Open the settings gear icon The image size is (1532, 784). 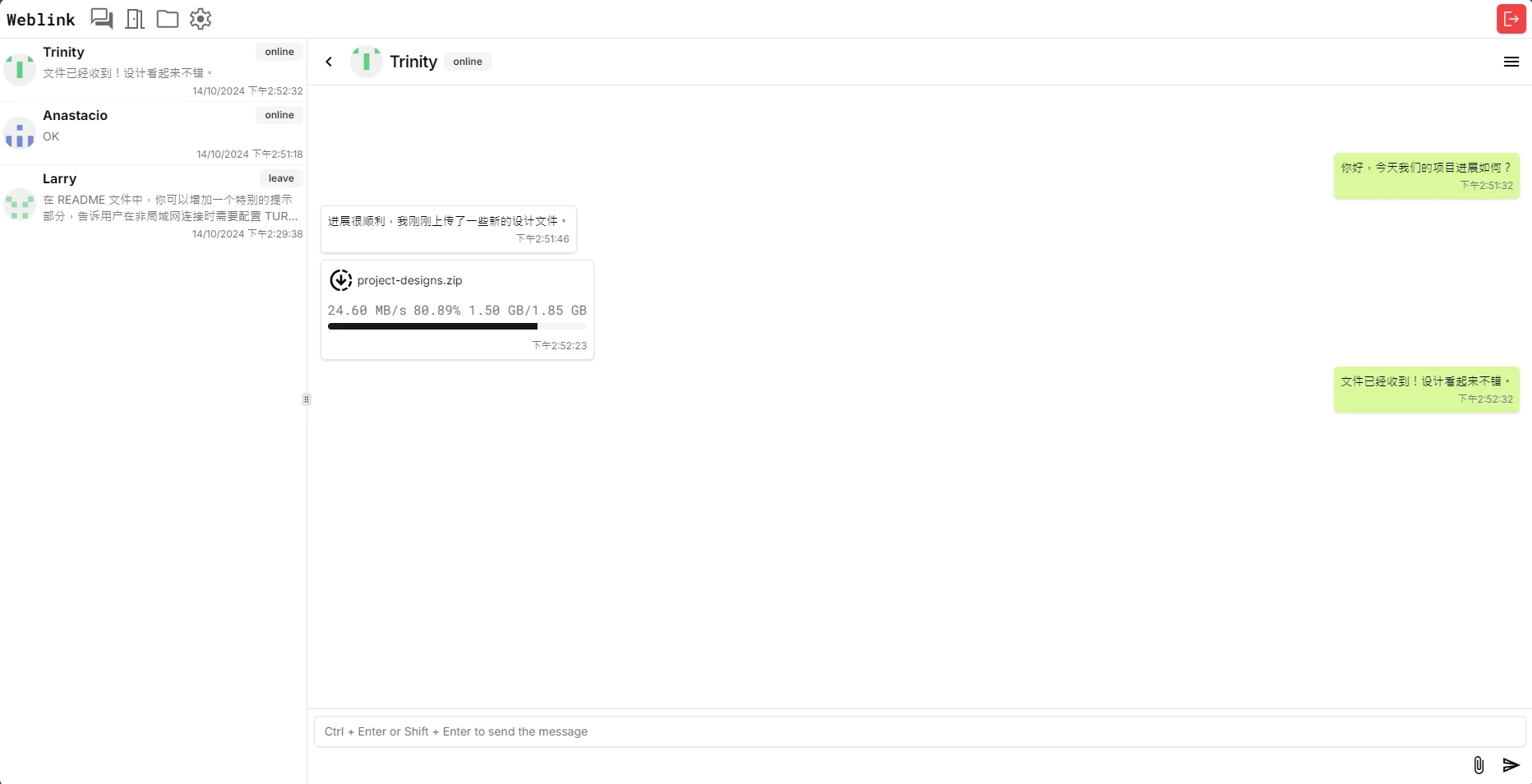201,18
